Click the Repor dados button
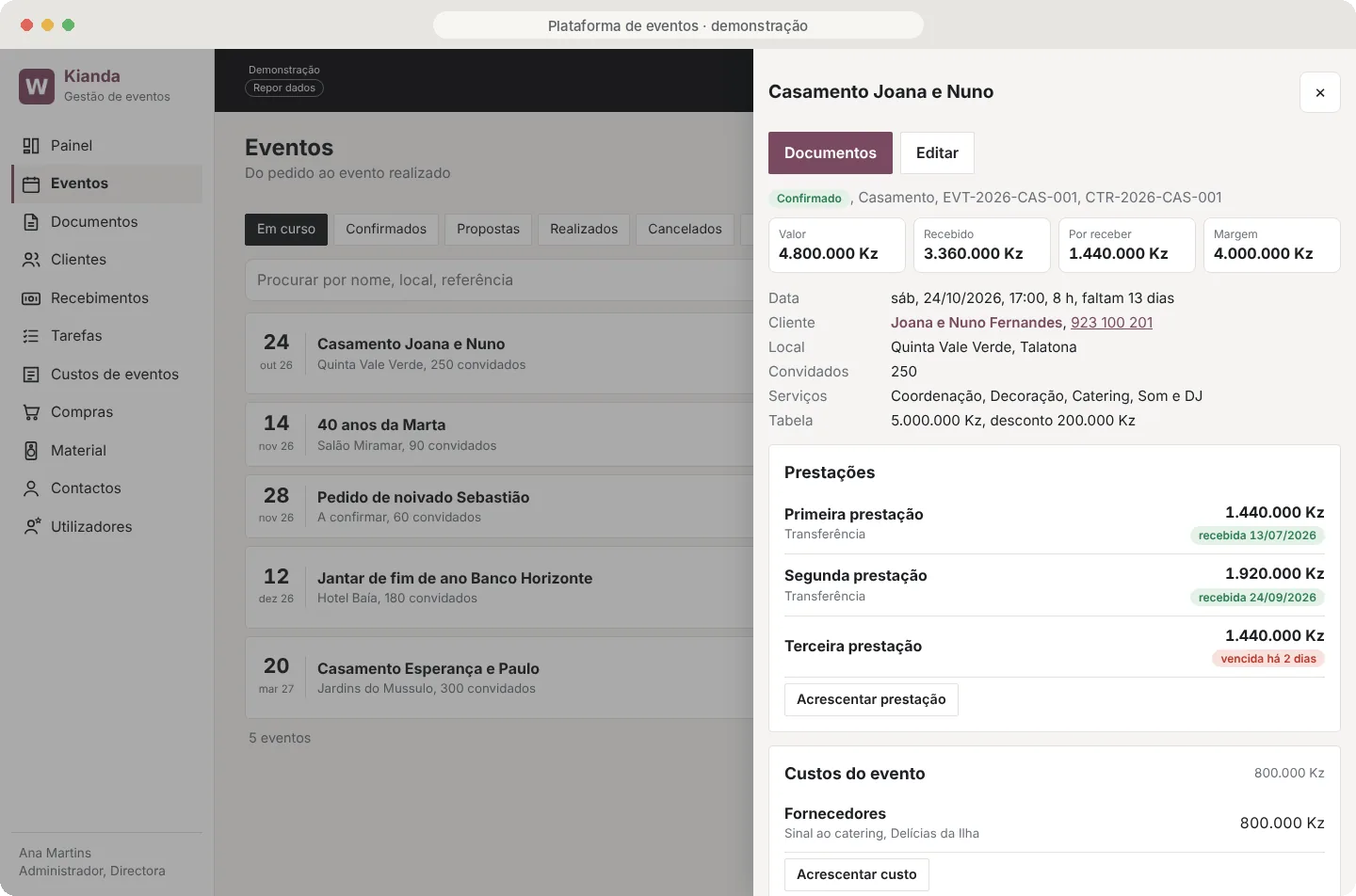Image resolution: width=1356 pixels, height=896 pixels. coord(284,88)
